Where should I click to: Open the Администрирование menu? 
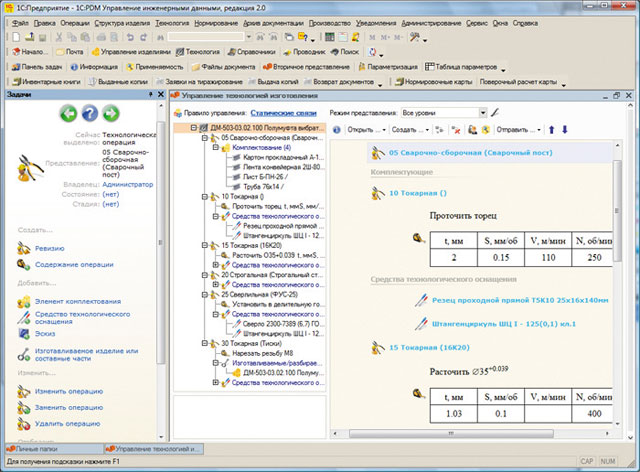point(431,23)
